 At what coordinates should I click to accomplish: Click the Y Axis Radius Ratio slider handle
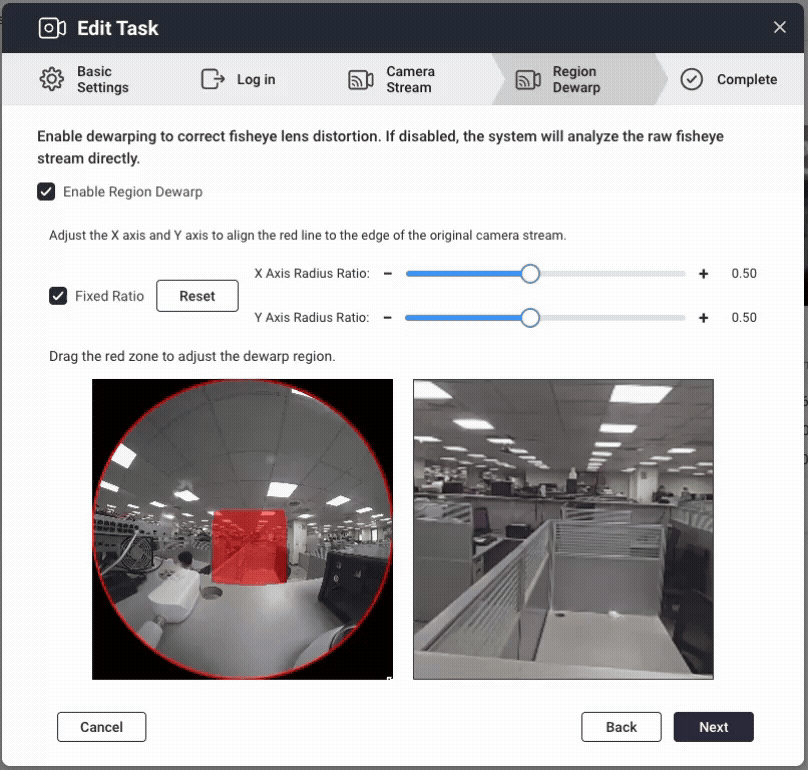tap(530, 318)
